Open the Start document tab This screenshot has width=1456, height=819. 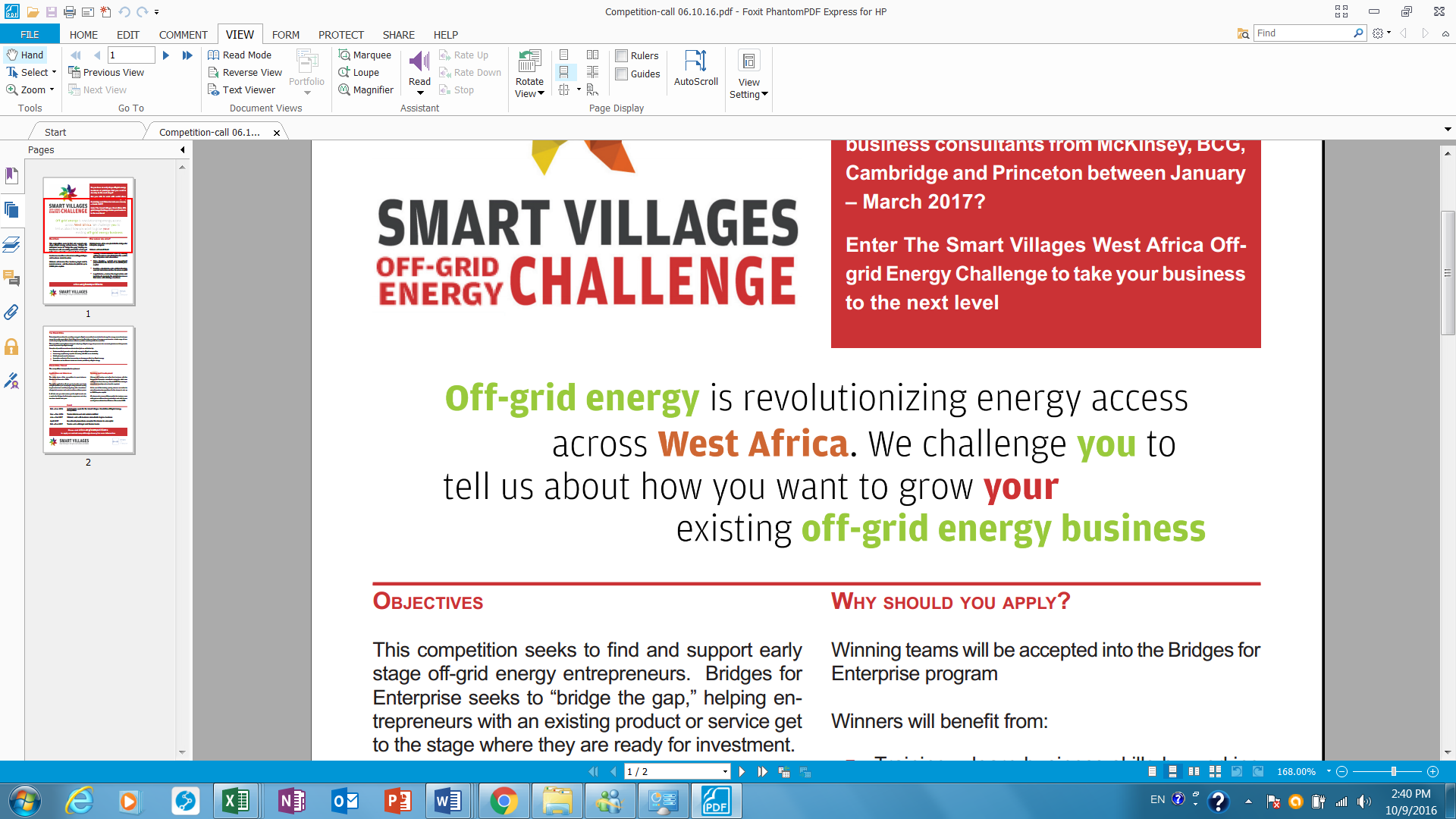pos(55,132)
